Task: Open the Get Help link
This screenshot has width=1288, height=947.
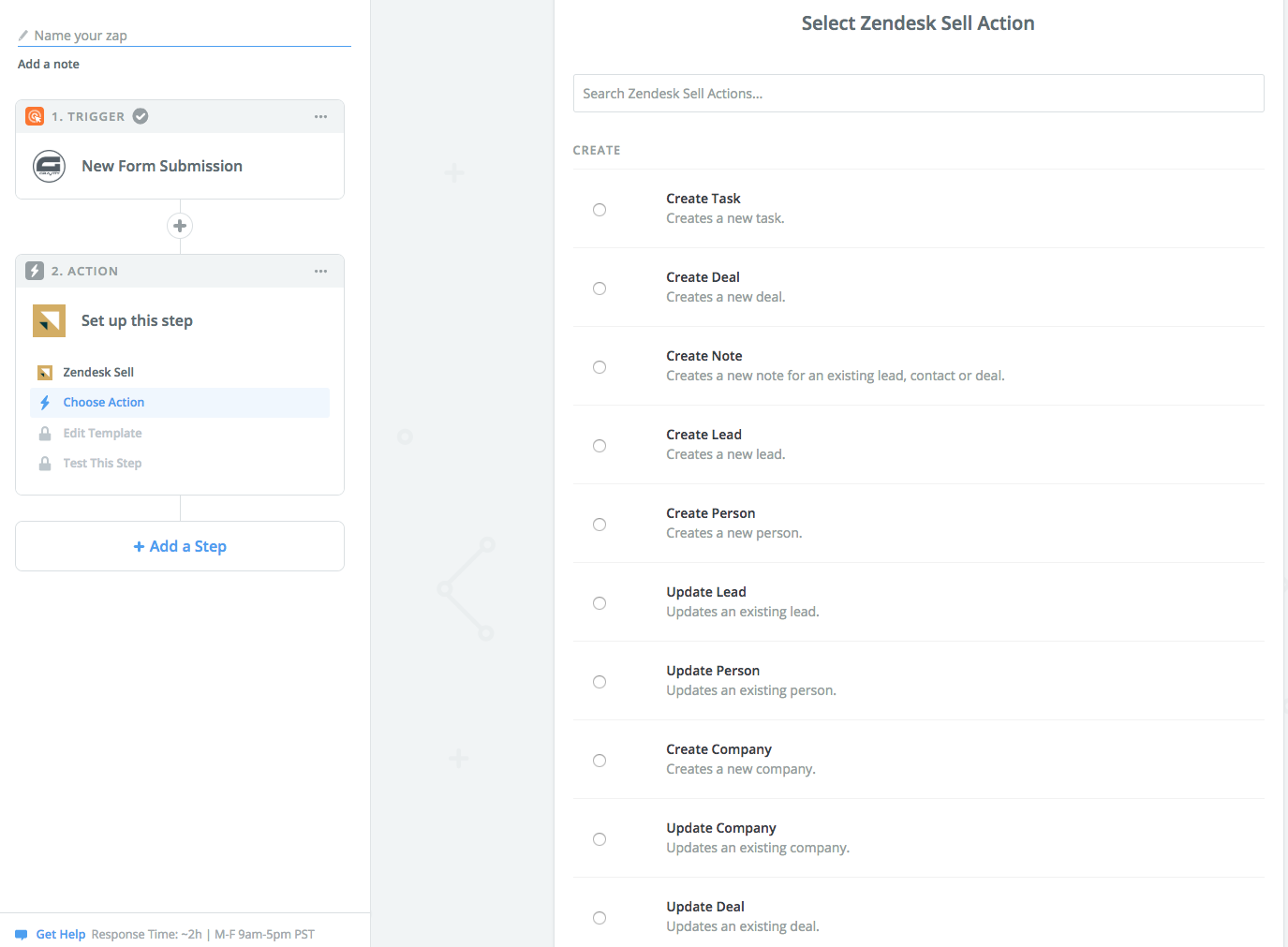Action: pos(61,935)
